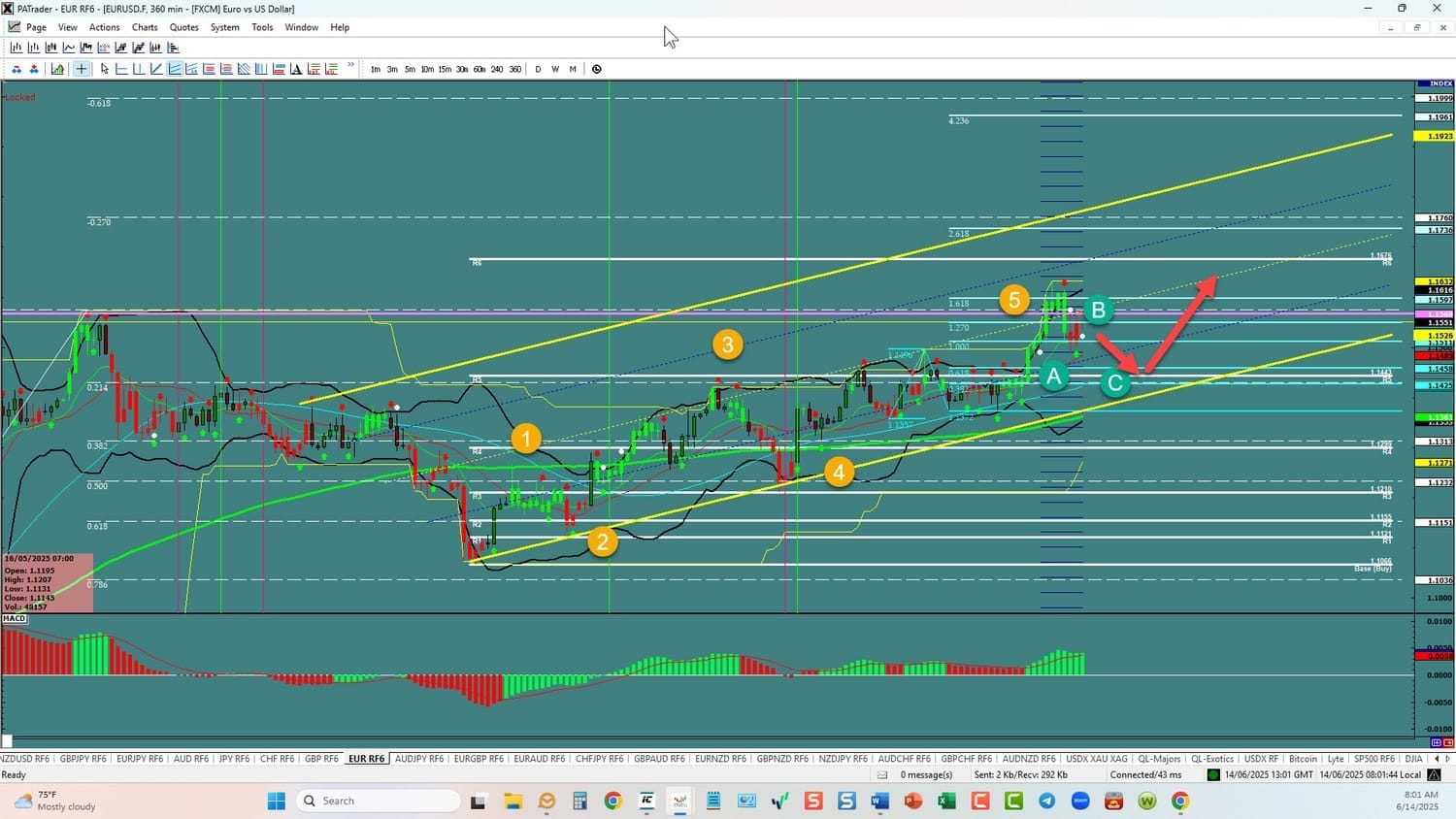The image size is (1456, 819).
Task: Open the Page menu
Action: (36, 27)
